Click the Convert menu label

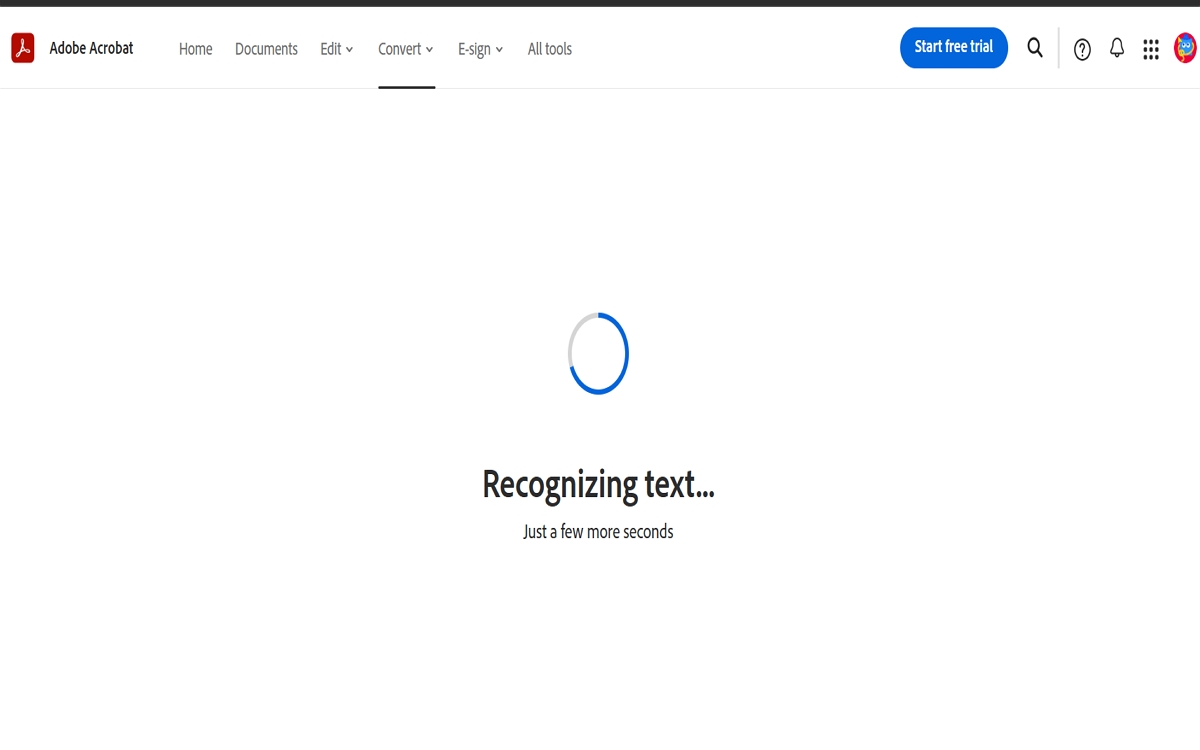click(x=399, y=49)
